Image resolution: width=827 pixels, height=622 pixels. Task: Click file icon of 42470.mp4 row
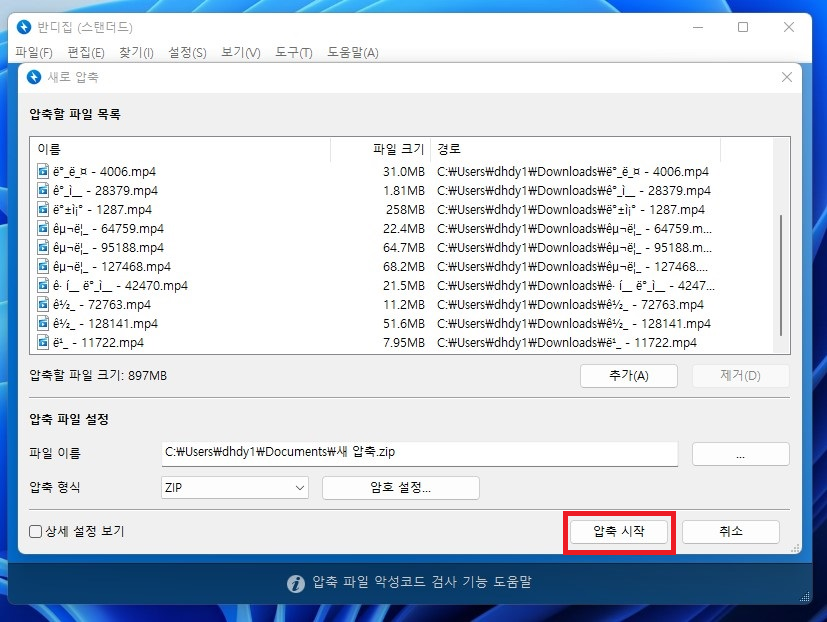43,285
